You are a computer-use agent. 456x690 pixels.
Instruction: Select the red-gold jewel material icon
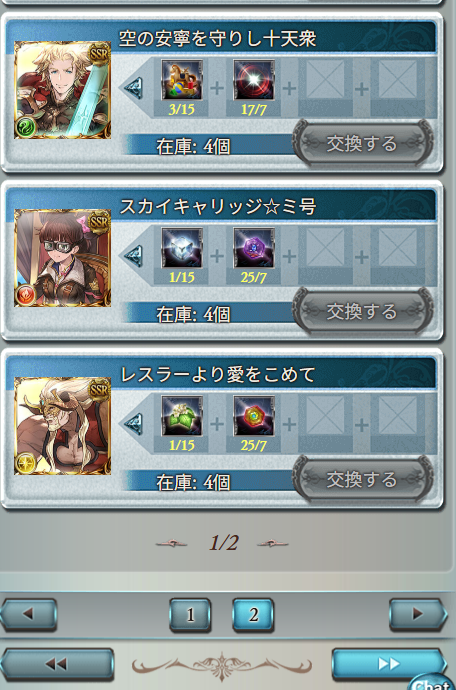254,416
